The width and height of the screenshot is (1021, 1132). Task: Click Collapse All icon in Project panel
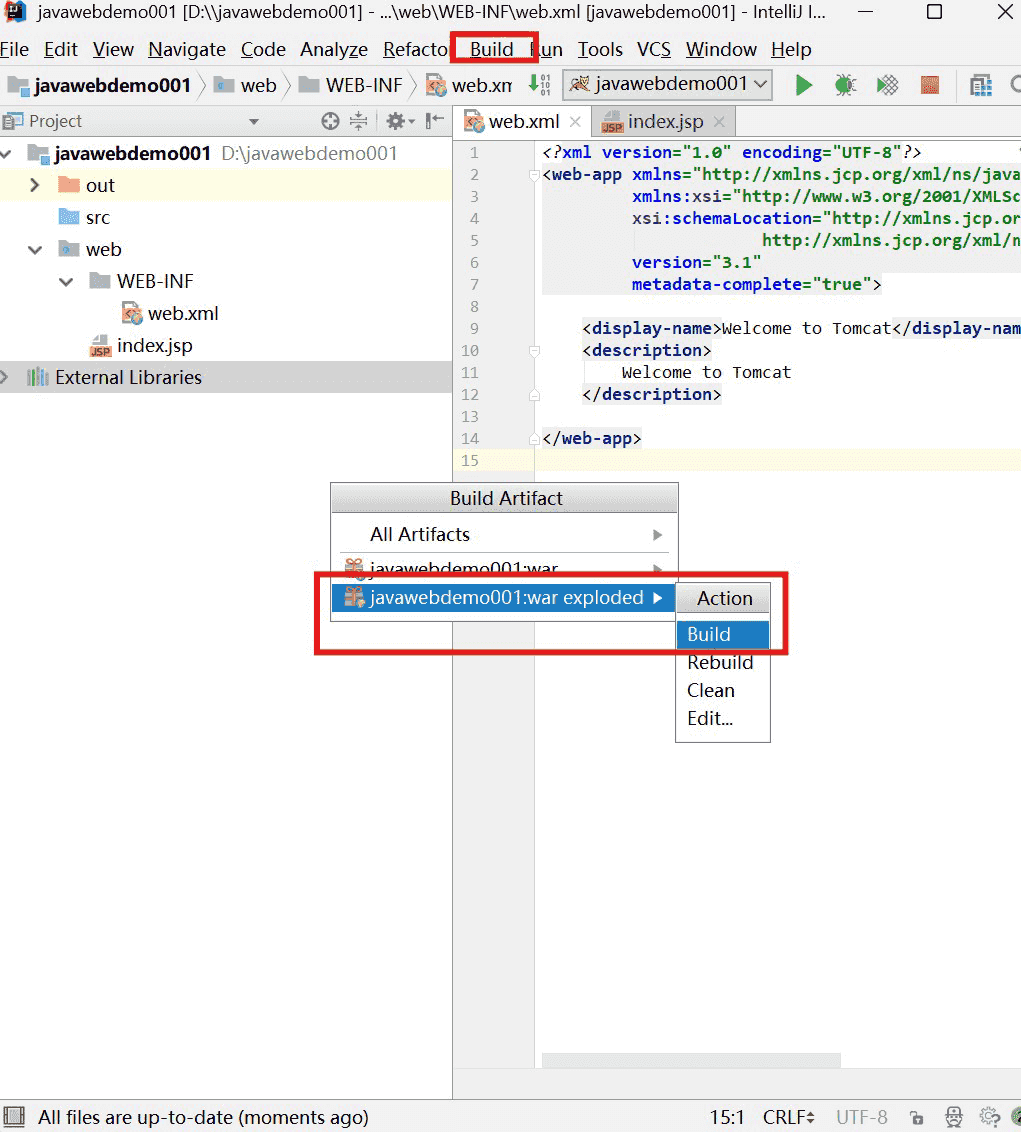click(x=359, y=121)
